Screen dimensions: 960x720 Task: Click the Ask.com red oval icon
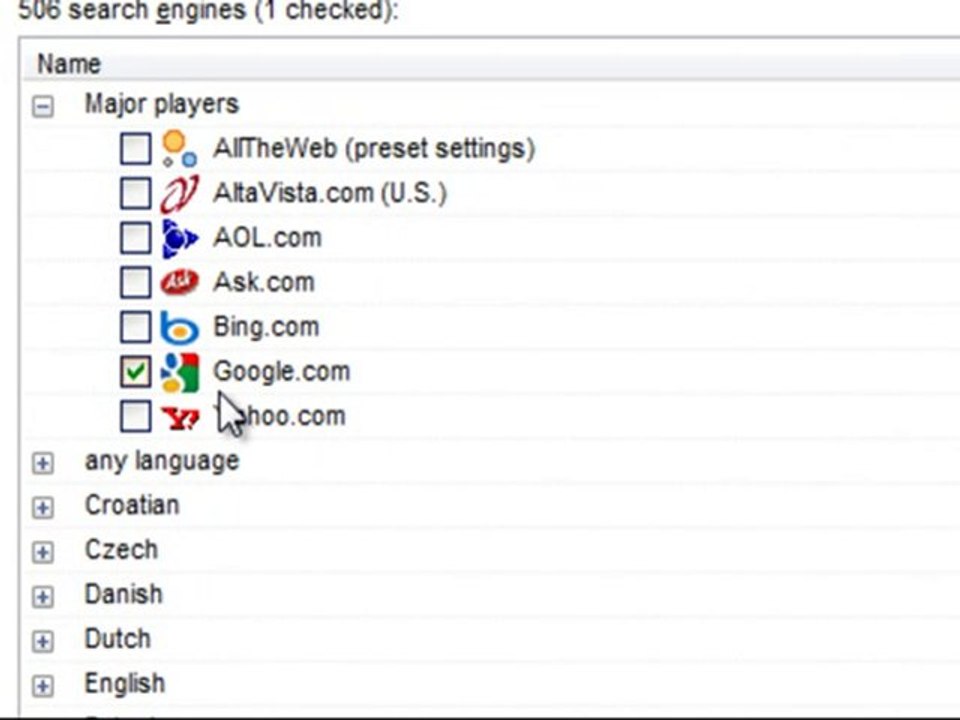click(179, 282)
